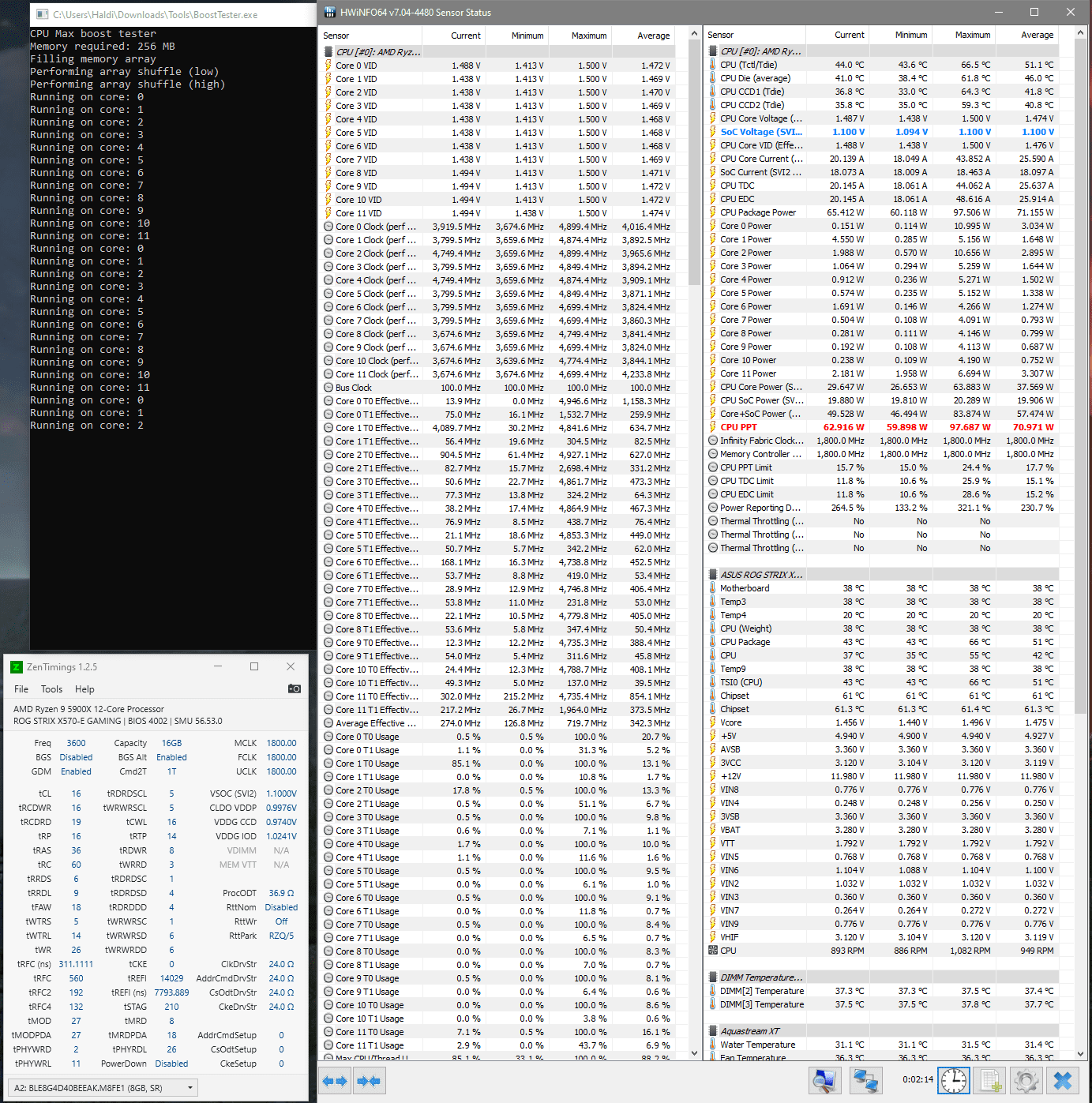Click the HWiNFO64 title bar icon
Viewport: 1092px width, 1103px height.
point(329,13)
